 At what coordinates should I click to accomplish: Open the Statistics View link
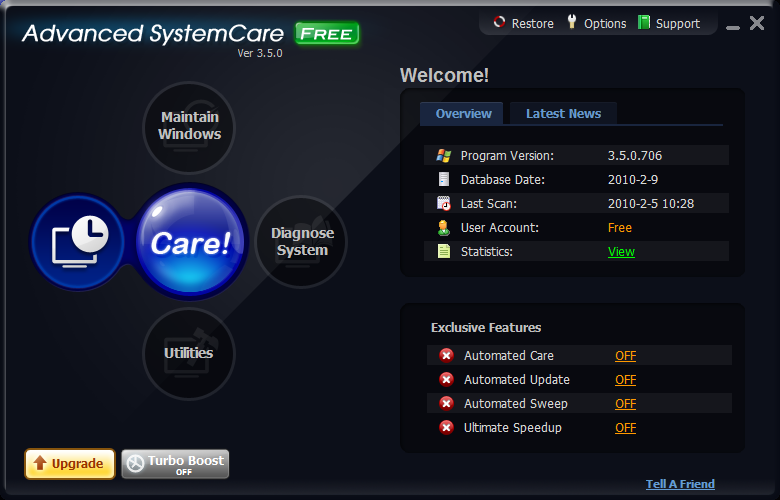pos(621,252)
